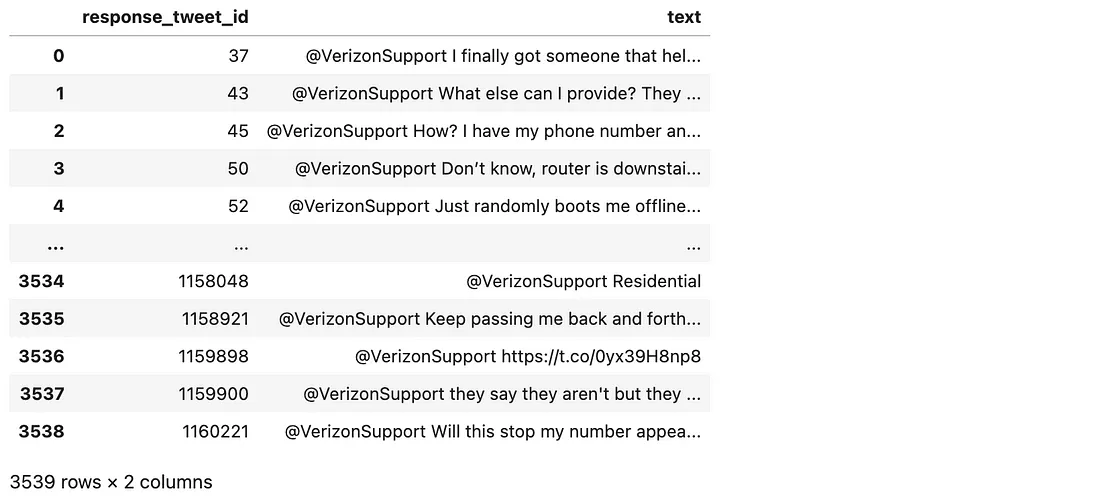The height and width of the screenshot is (502, 1100).
Task: Click the ellipsis row index
Action: (x=55, y=246)
